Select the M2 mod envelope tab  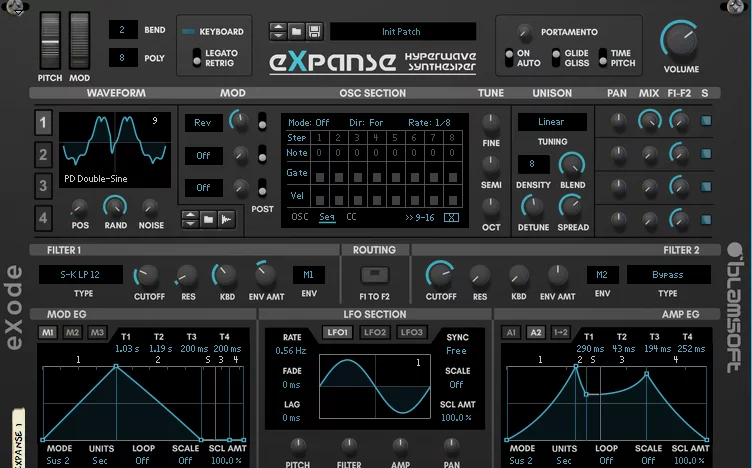coord(72,333)
